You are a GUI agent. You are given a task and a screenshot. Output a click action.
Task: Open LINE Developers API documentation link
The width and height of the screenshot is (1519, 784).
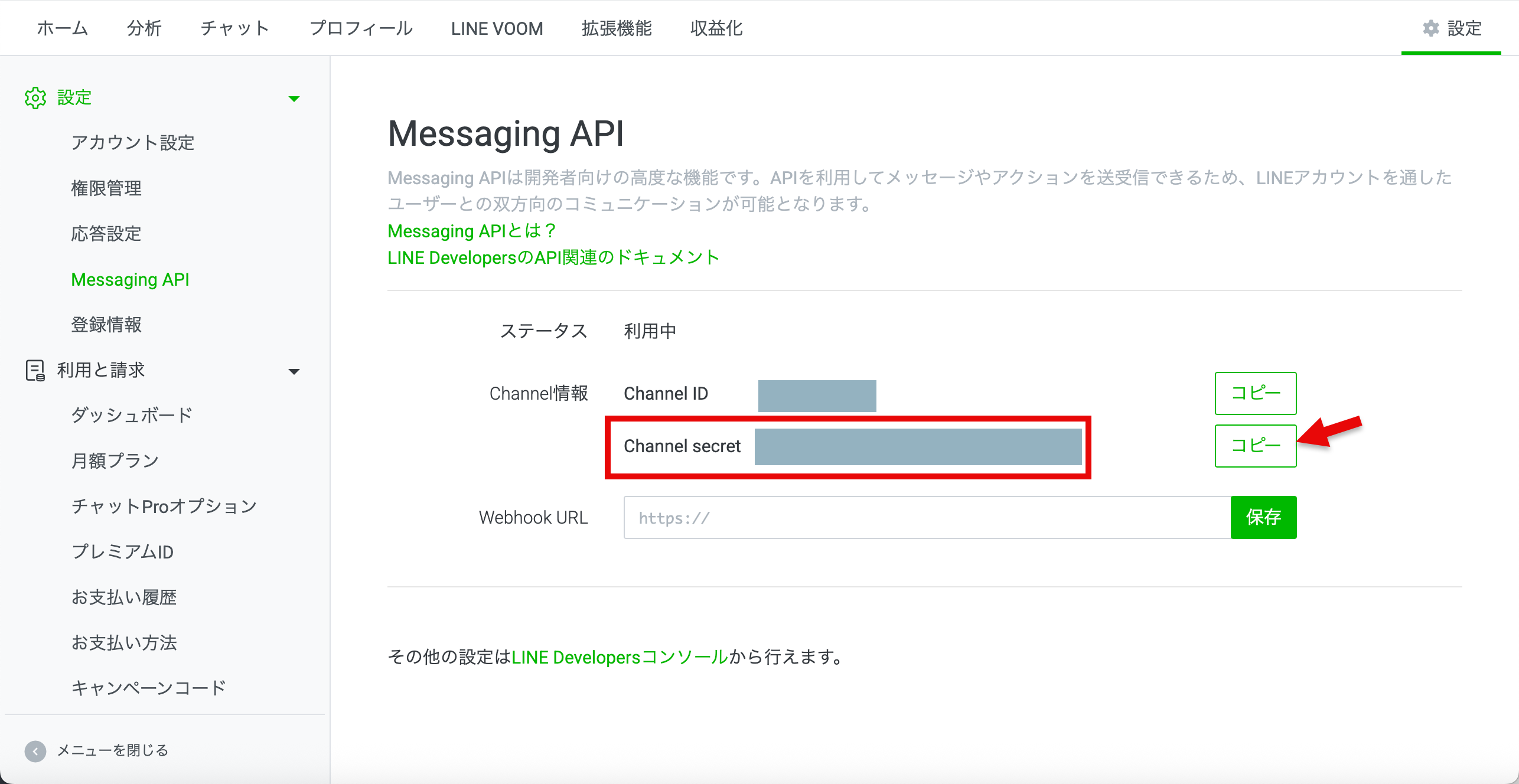pos(553,257)
